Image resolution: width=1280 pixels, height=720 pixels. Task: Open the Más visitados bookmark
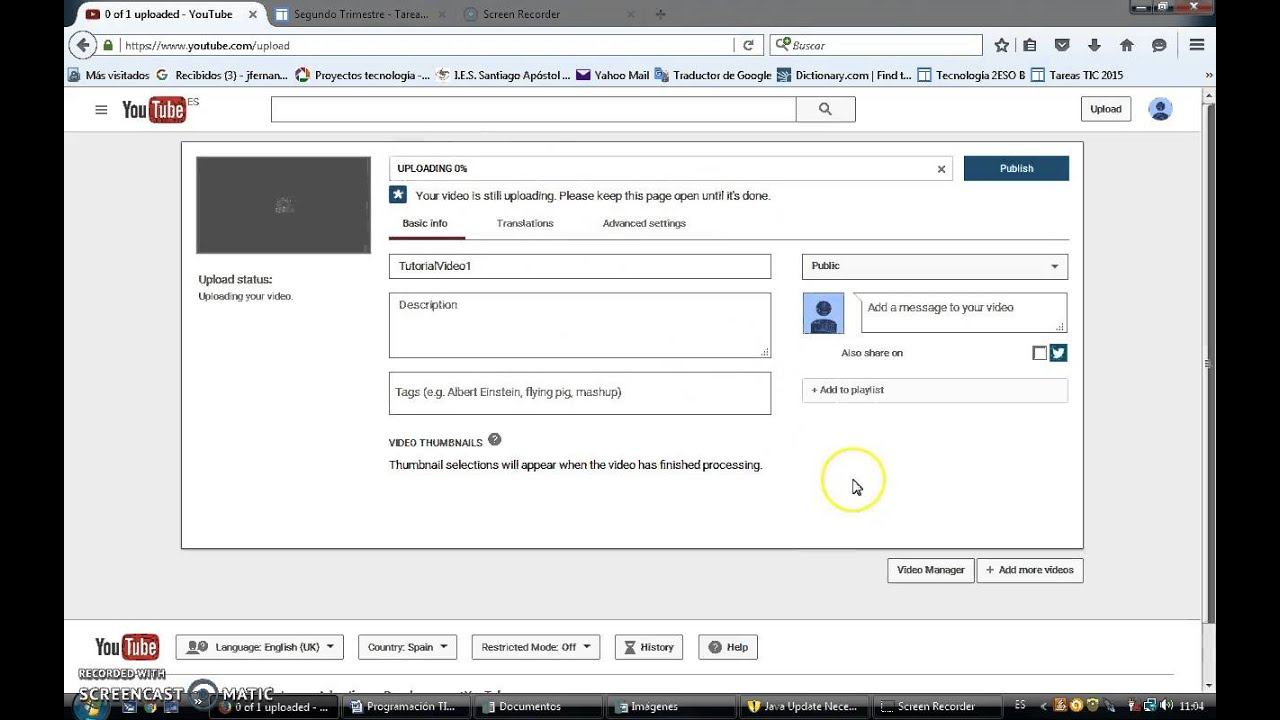point(108,75)
